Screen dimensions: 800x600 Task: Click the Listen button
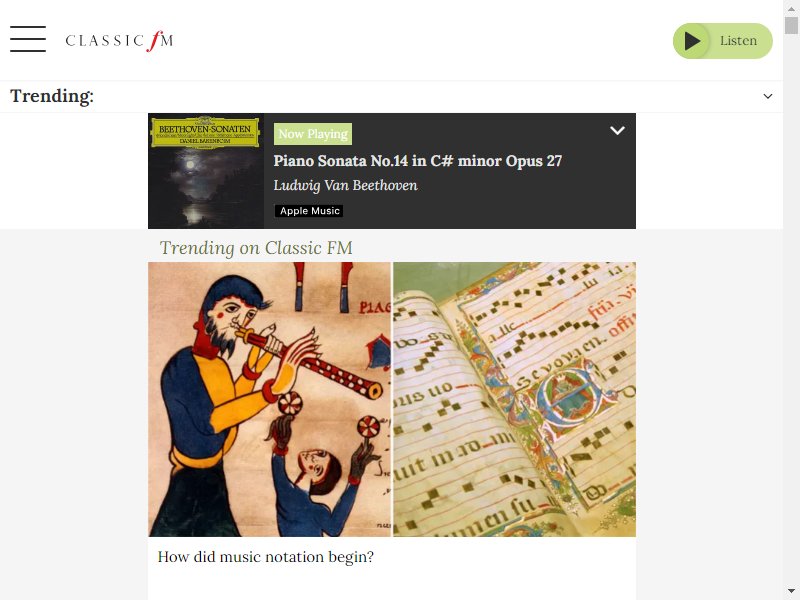(x=722, y=41)
